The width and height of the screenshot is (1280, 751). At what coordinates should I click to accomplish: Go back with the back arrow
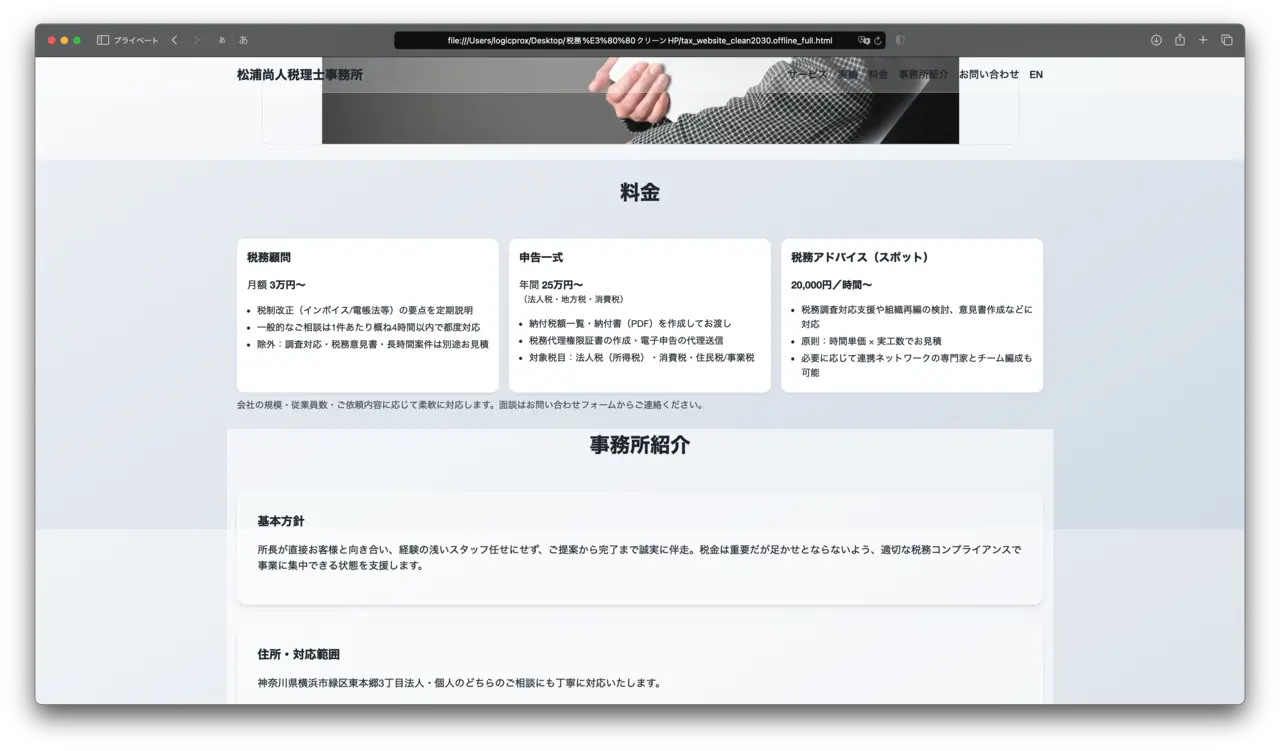(x=174, y=40)
